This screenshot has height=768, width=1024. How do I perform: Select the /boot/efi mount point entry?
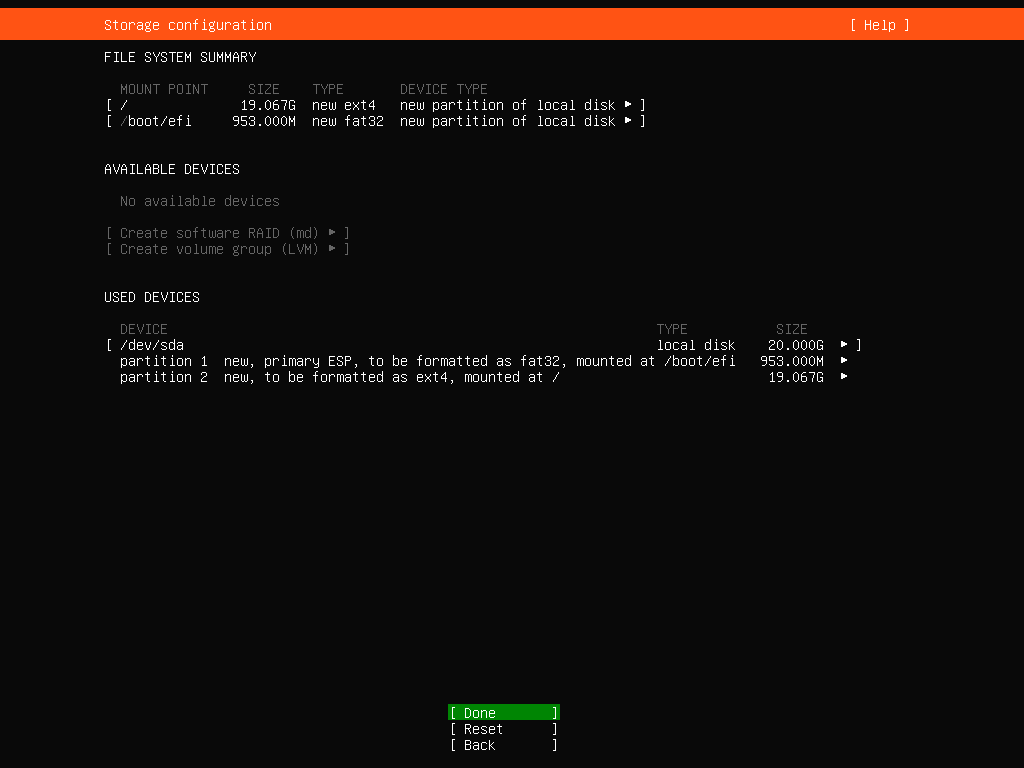(156, 121)
